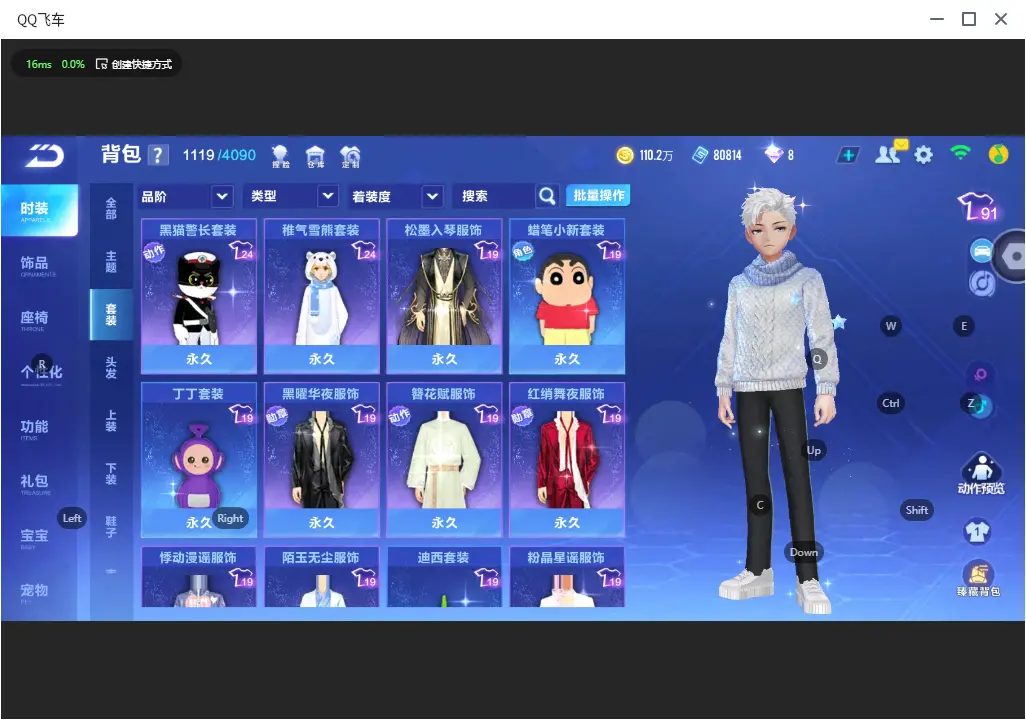
Task: Select the 座椅 throne tab
Action: pos(34,319)
